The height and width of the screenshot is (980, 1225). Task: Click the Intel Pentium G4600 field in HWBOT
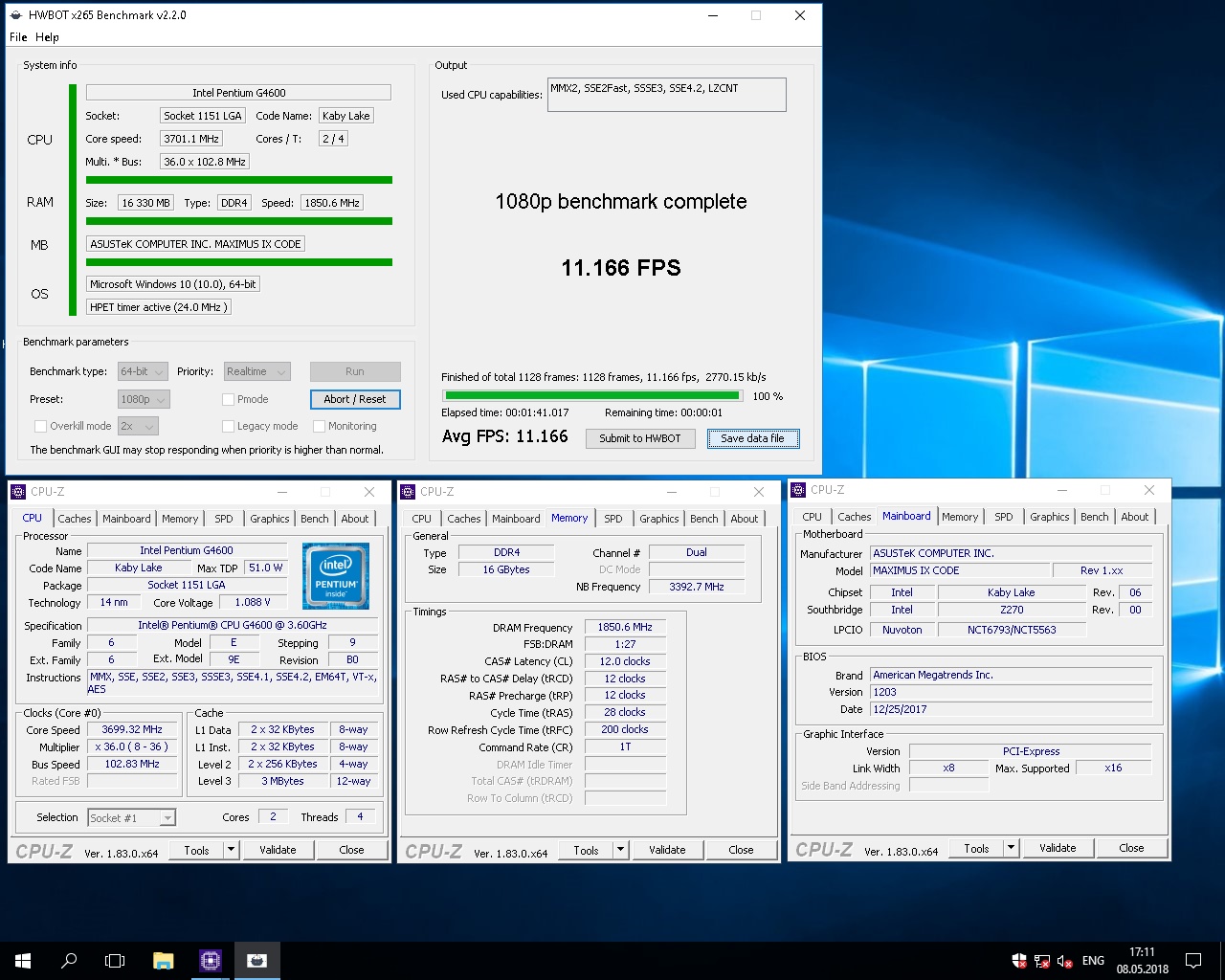(x=238, y=93)
